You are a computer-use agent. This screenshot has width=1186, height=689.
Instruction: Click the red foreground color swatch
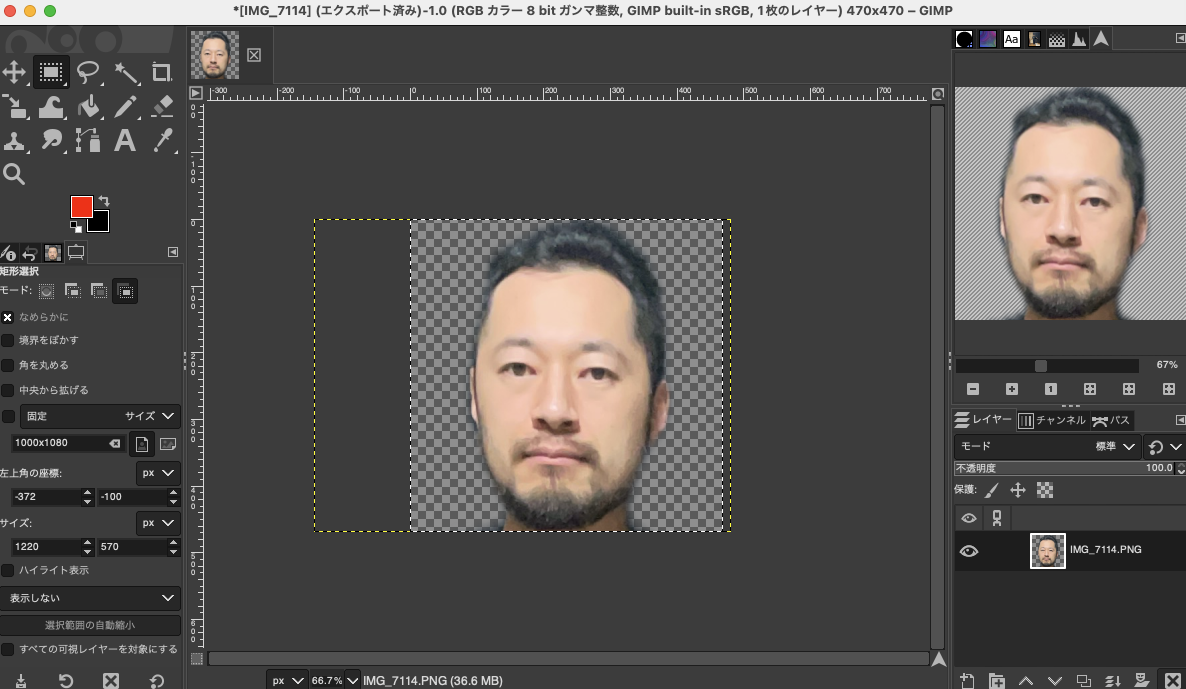[81, 207]
